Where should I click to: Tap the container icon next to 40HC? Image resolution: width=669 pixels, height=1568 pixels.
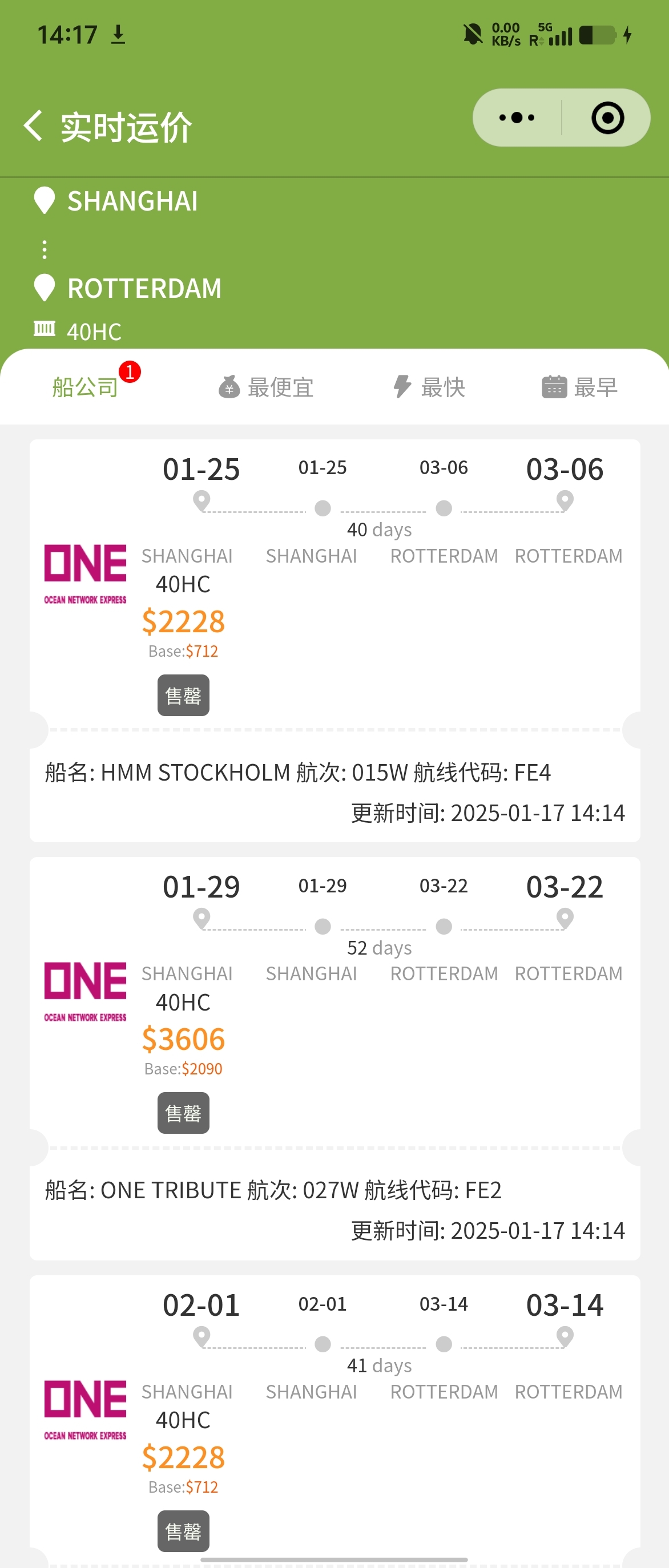click(45, 329)
